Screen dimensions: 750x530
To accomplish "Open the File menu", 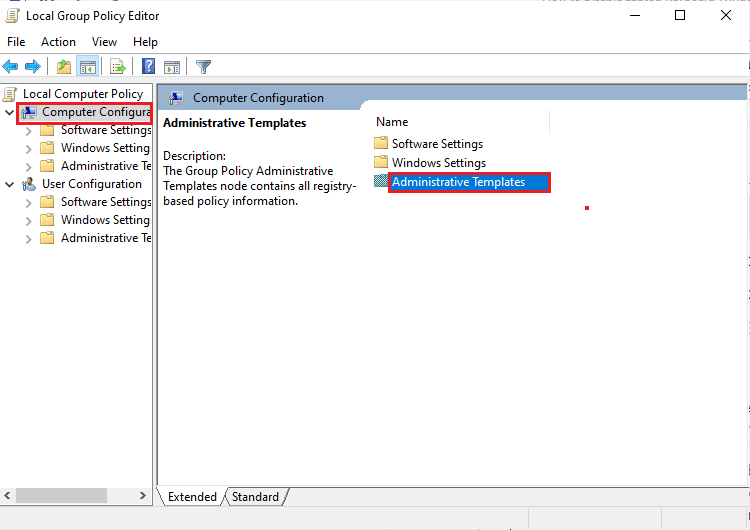I will (16, 42).
